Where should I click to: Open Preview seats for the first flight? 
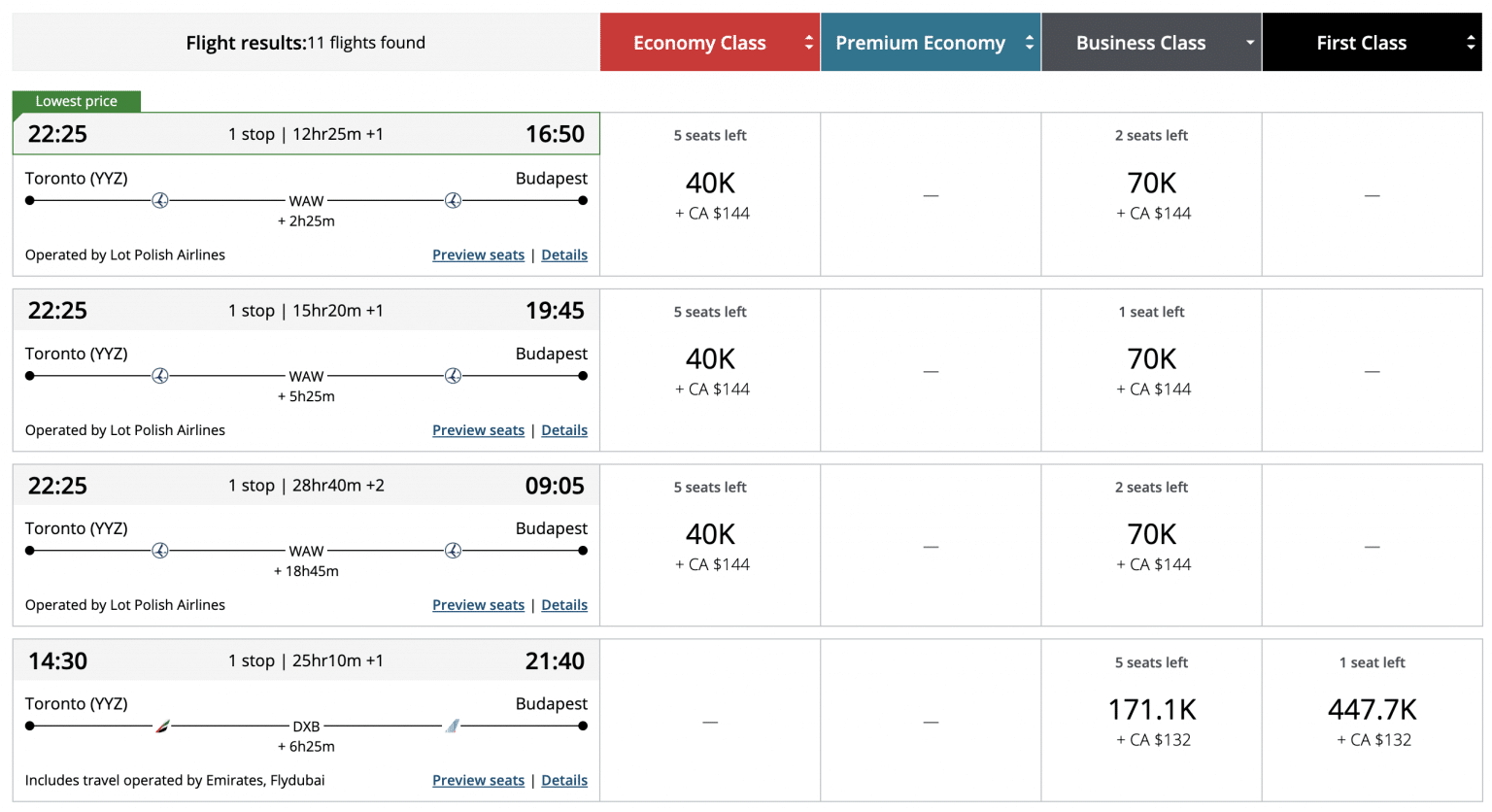(478, 254)
